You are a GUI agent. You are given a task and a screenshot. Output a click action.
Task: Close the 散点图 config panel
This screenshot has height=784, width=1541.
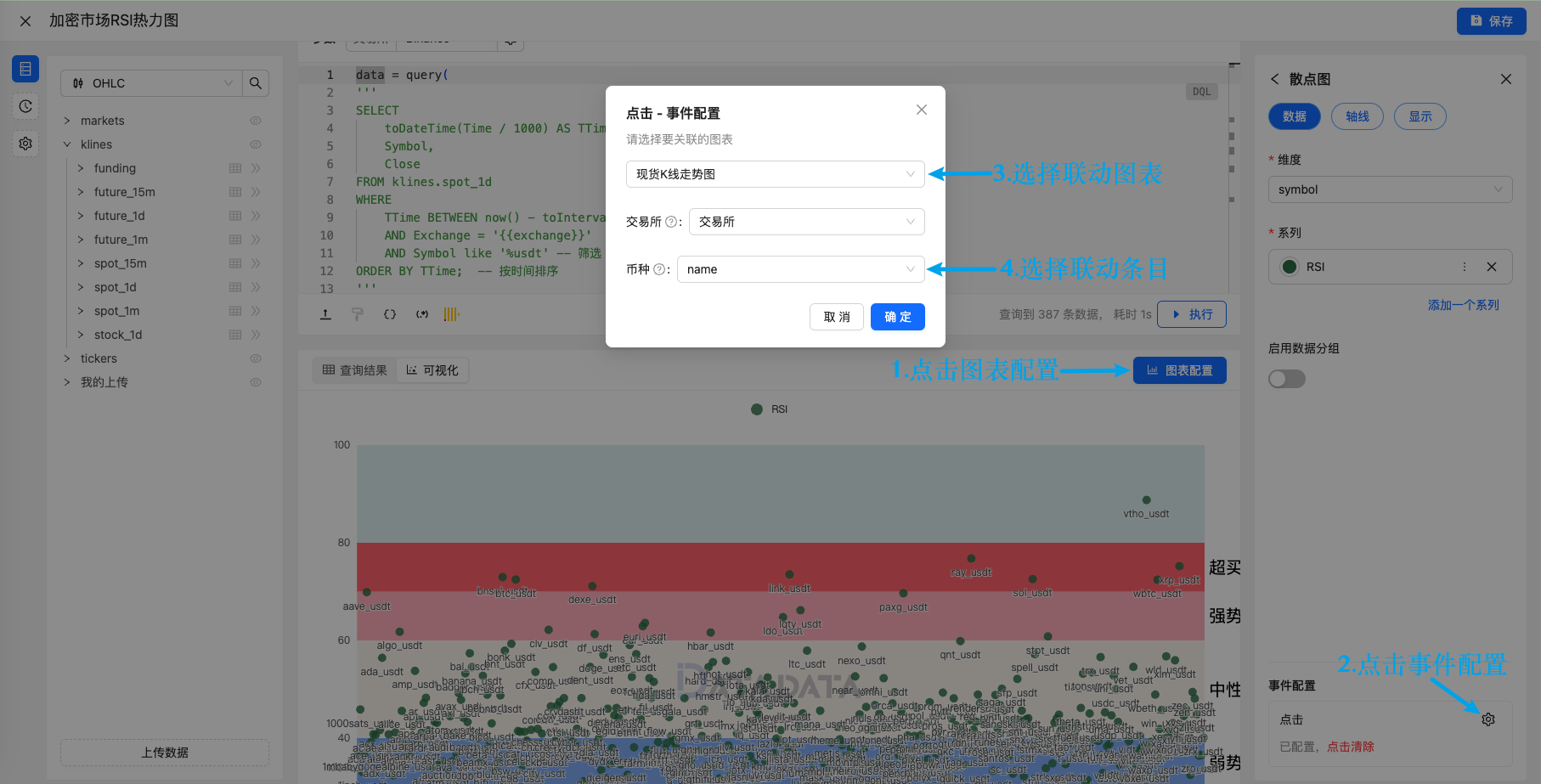point(1506,79)
